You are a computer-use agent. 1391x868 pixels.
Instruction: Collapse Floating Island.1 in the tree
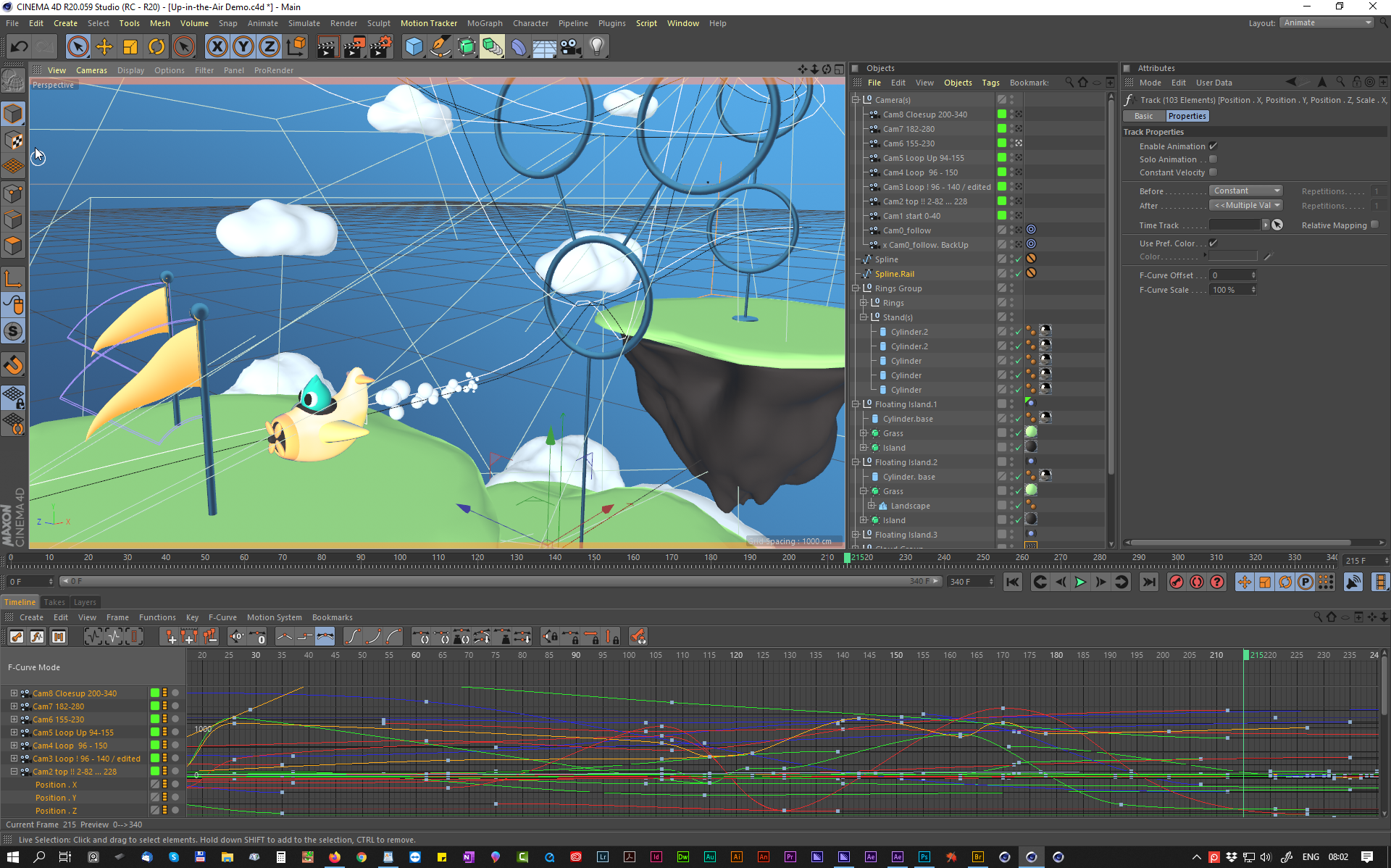click(x=856, y=404)
